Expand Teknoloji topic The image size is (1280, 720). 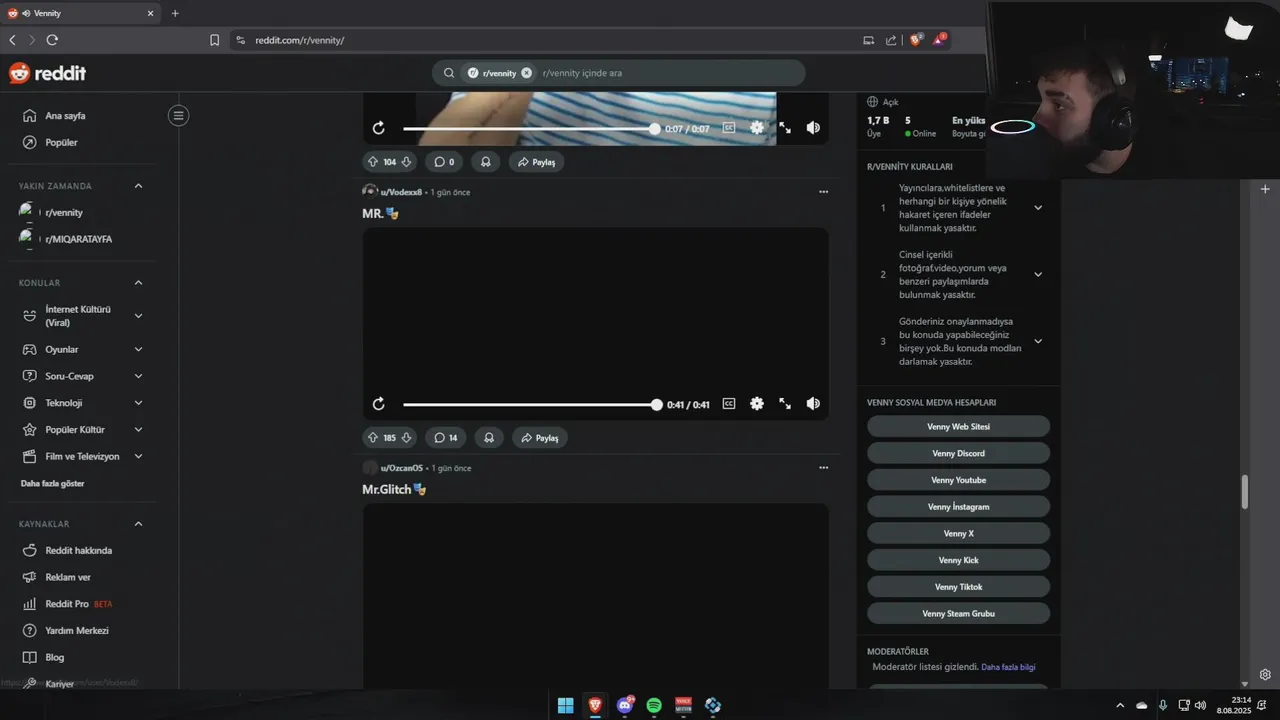pos(138,403)
